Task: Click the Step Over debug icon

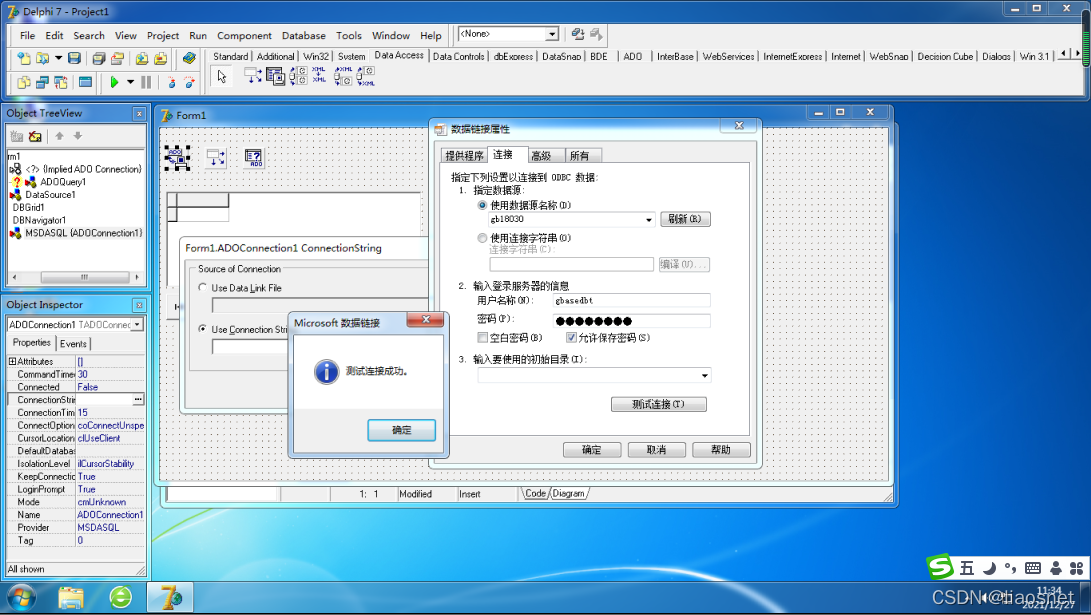Action: point(189,82)
